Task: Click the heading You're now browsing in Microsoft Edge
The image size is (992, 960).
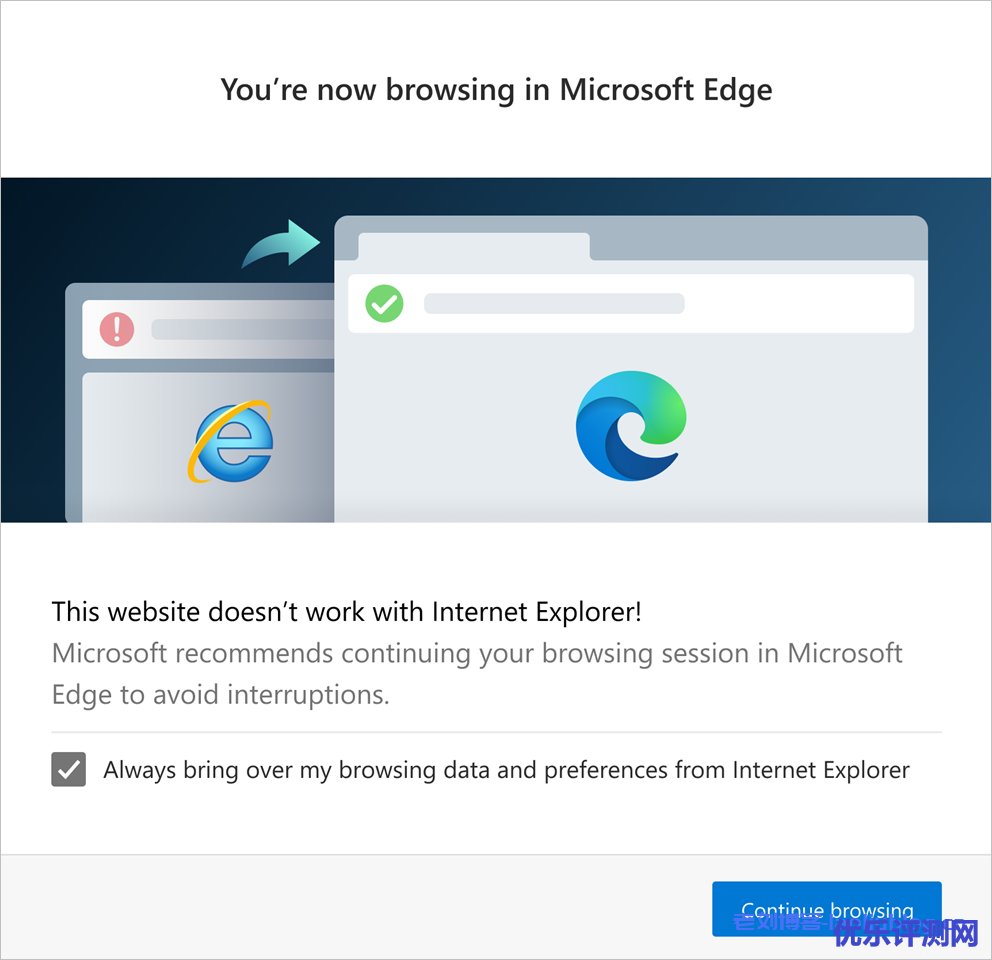Action: tap(496, 90)
